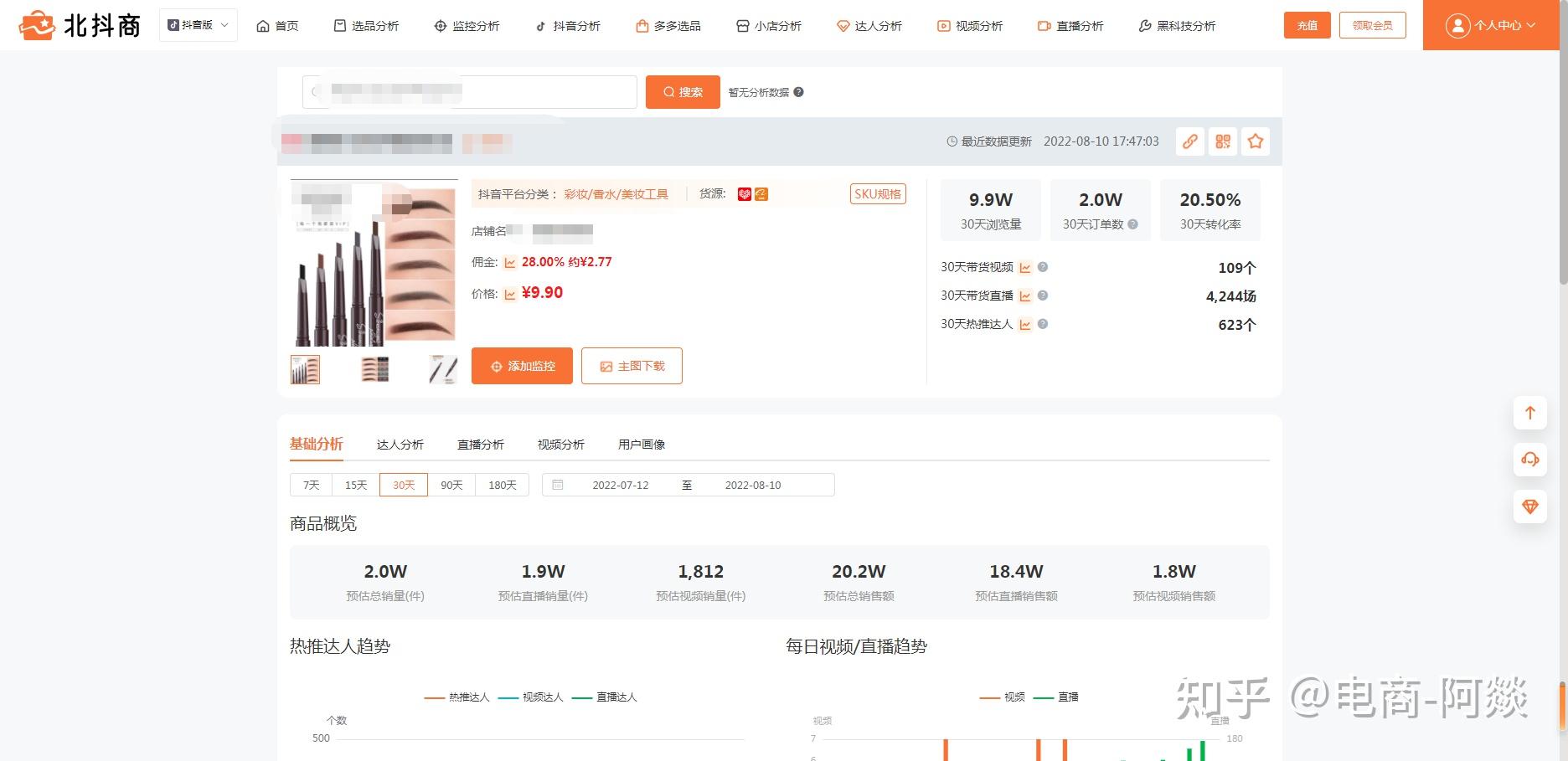1568x761 pixels.
Task: Open the 黑科技分析 menu
Action: point(1177,26)
